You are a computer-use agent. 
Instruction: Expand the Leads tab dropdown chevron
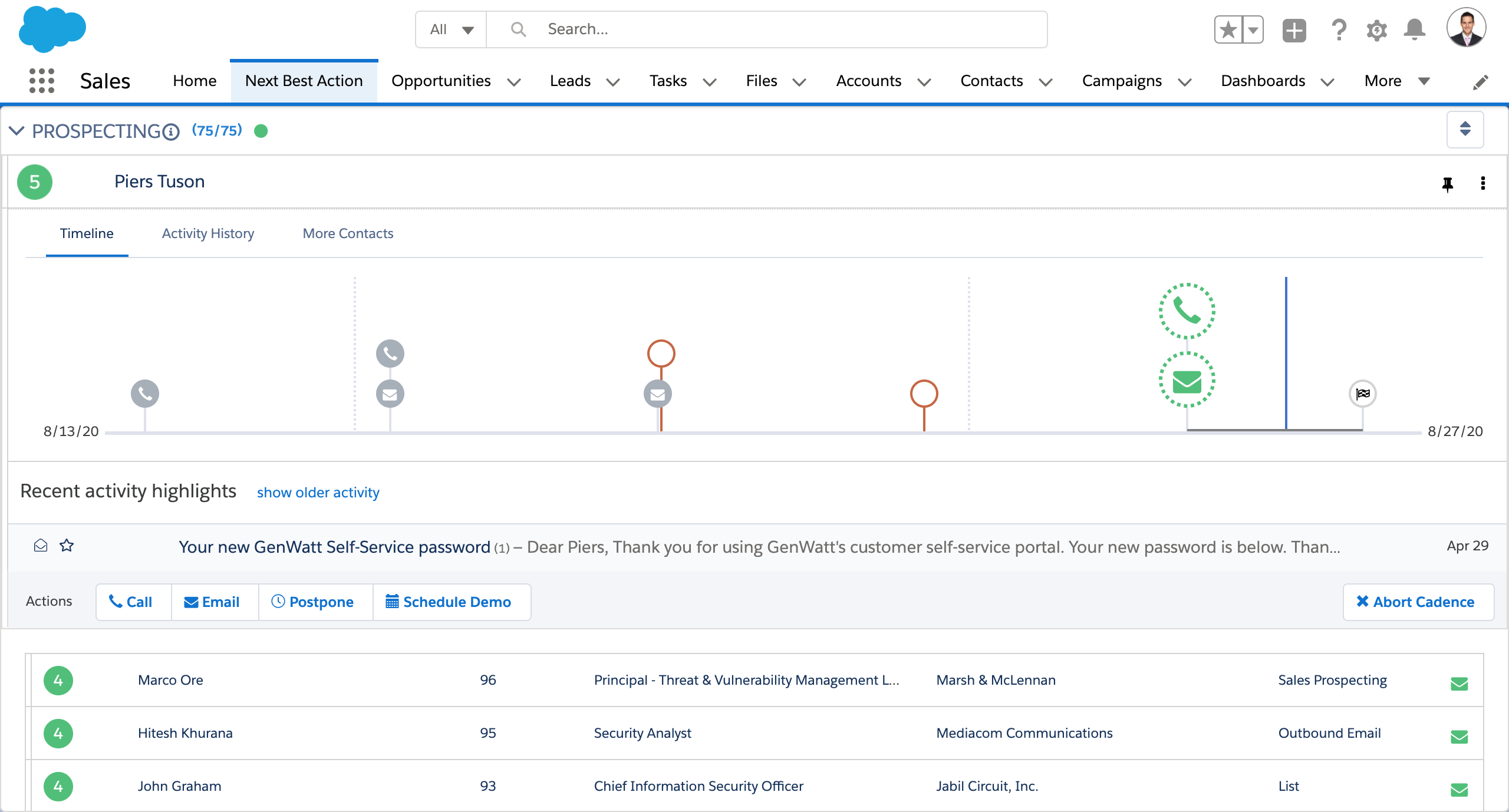click(x=613, y=82)
